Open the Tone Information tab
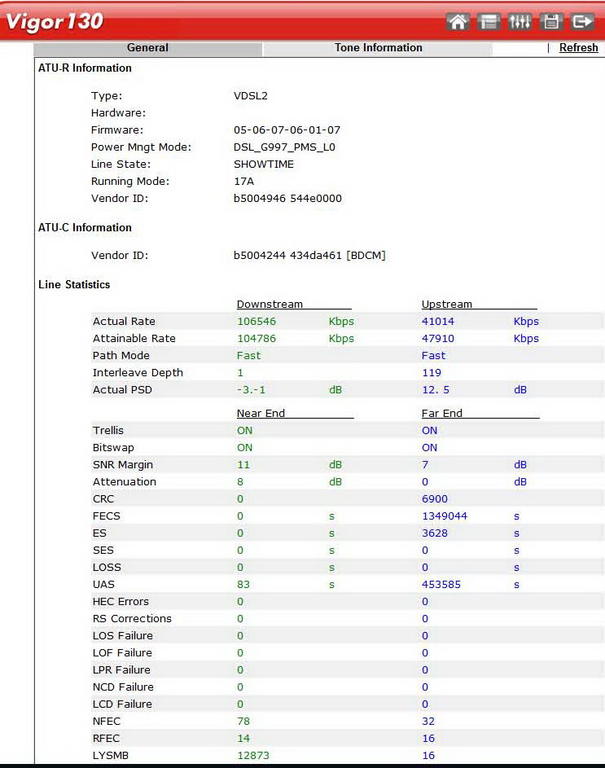The height and width of the screenshot is (768, 605). [378, 48]
